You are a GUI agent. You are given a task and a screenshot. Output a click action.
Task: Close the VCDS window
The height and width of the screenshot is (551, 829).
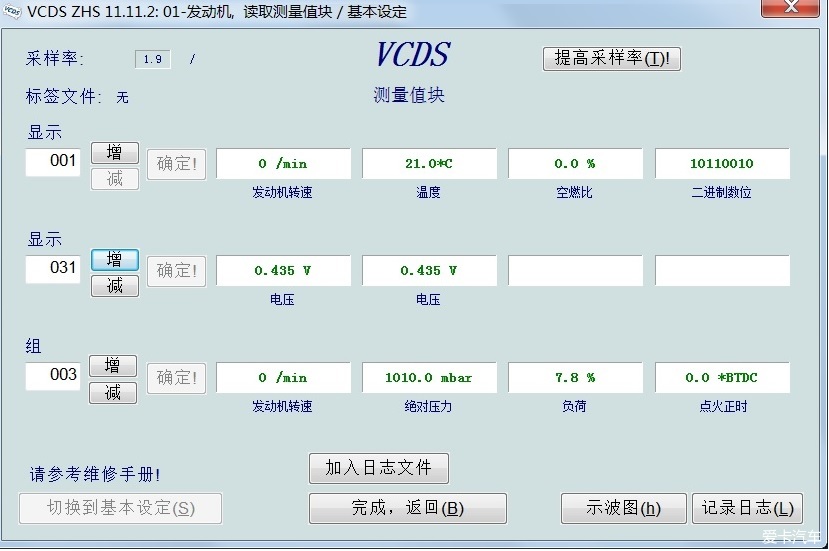point(790,7)
